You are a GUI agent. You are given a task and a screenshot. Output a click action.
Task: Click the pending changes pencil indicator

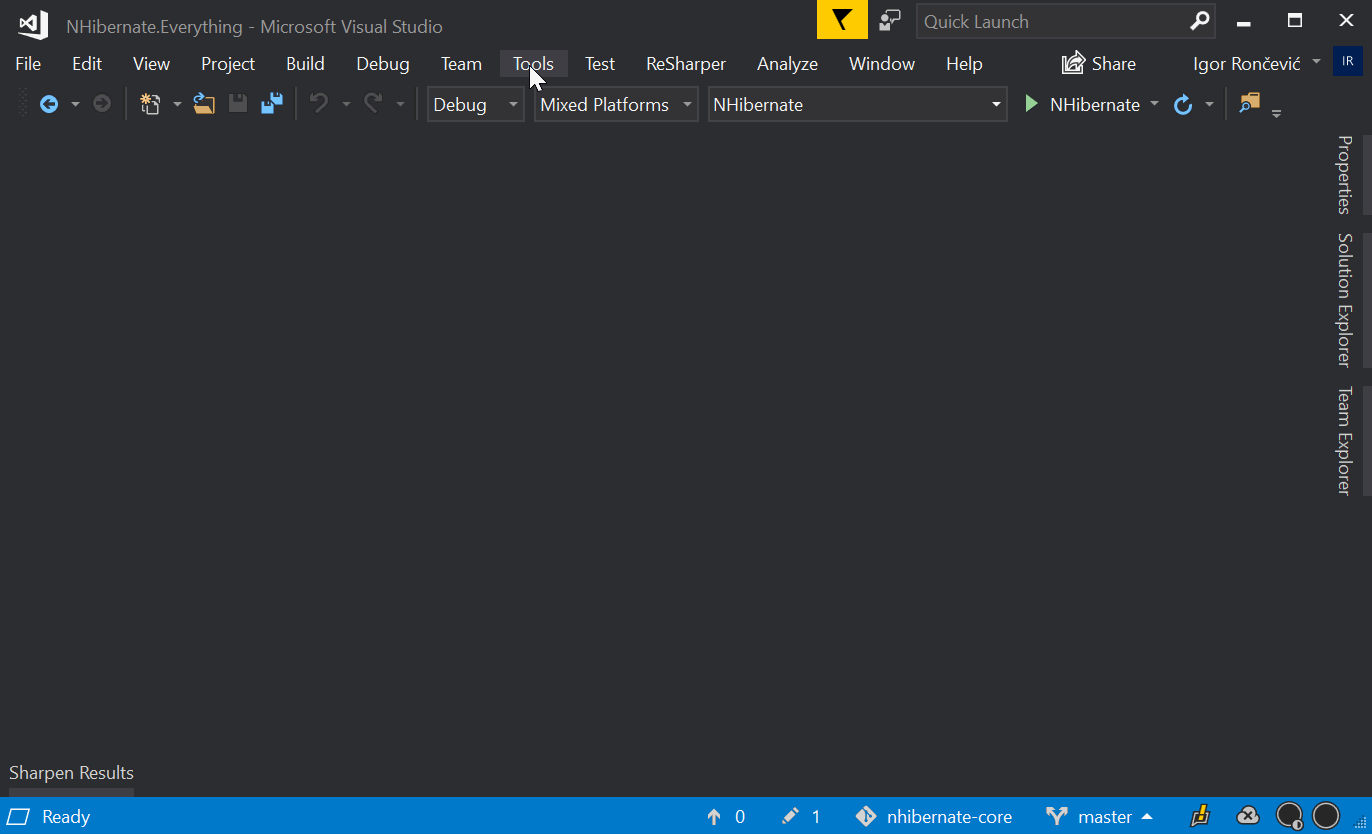click(790, 816)
